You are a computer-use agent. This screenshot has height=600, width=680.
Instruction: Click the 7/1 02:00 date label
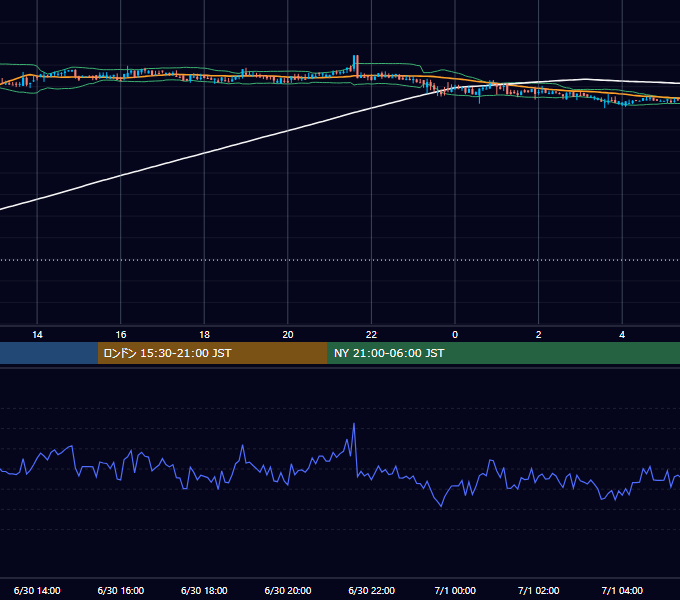539,590
